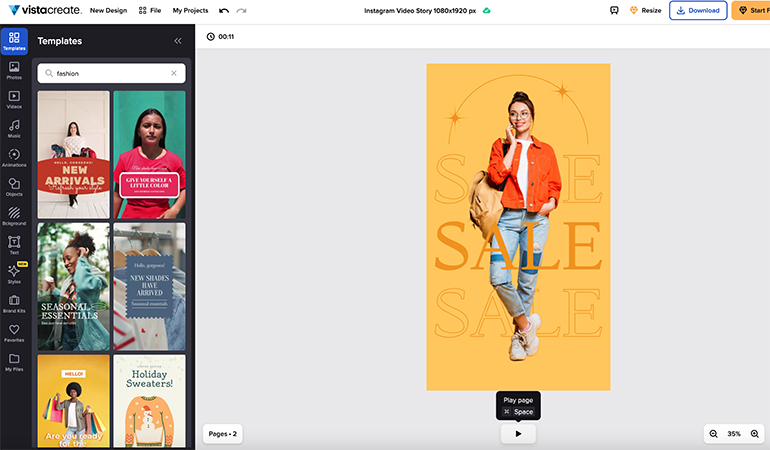Open the Pages - 2 panel
The width and height of the screenshot is (770, 450).
click(x=222, y=434)
